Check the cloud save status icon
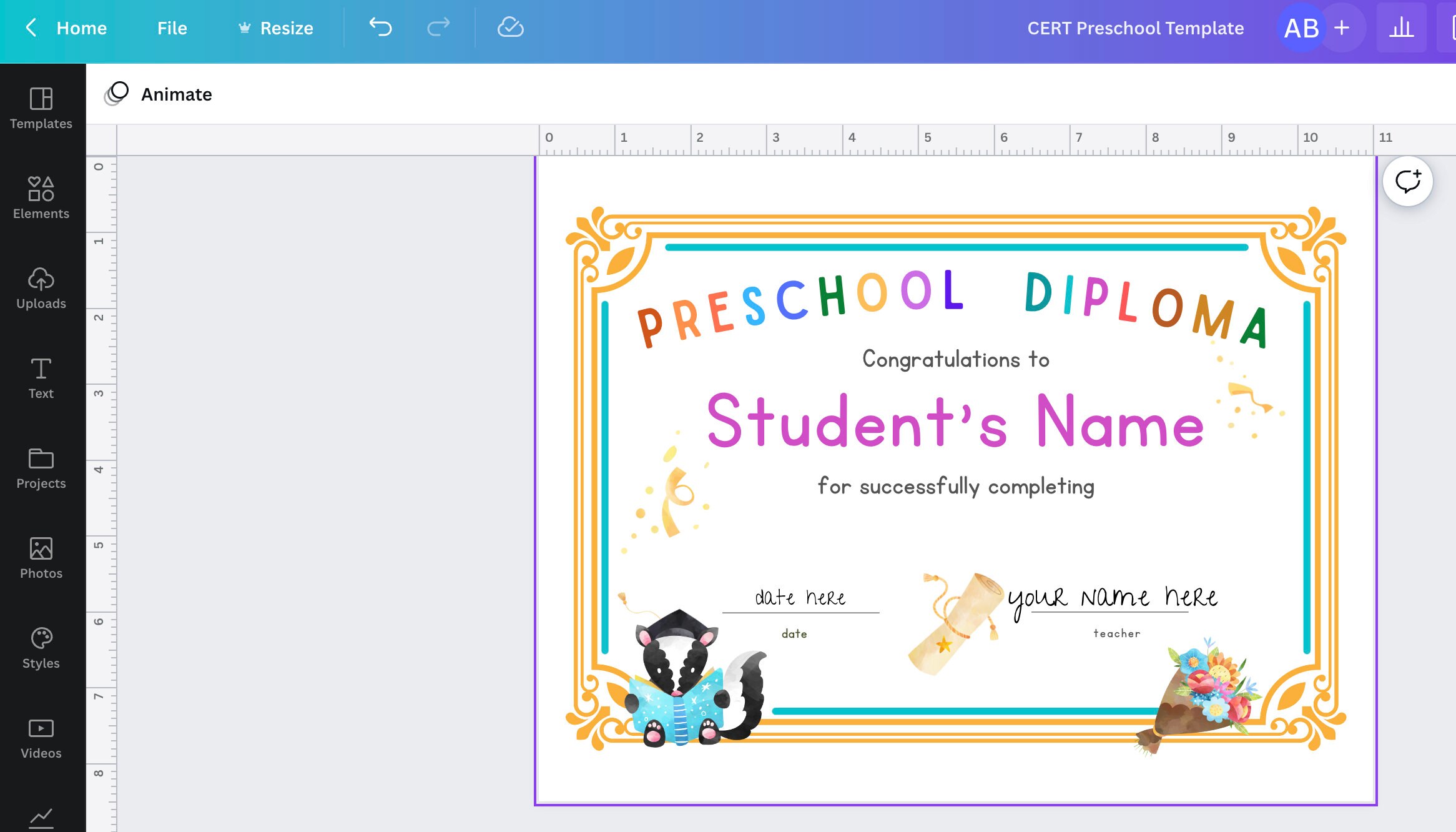Screen dimensions: 1456x832 coord(511,27)
